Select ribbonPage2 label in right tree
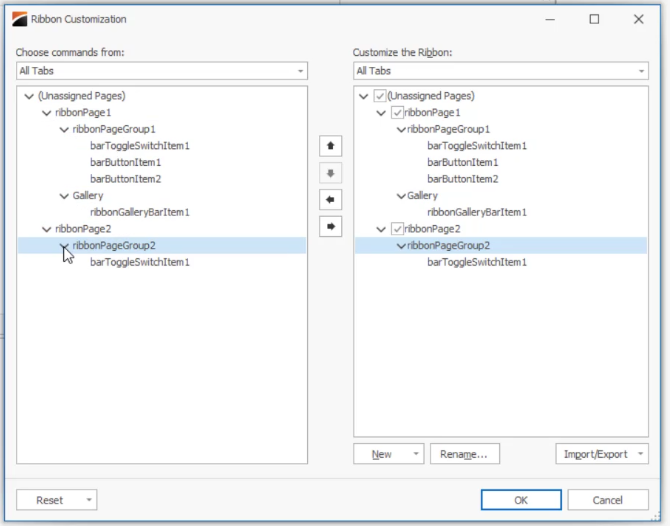Image resolution: width=670 pixels, height=526 pixels. coord(432,229)
